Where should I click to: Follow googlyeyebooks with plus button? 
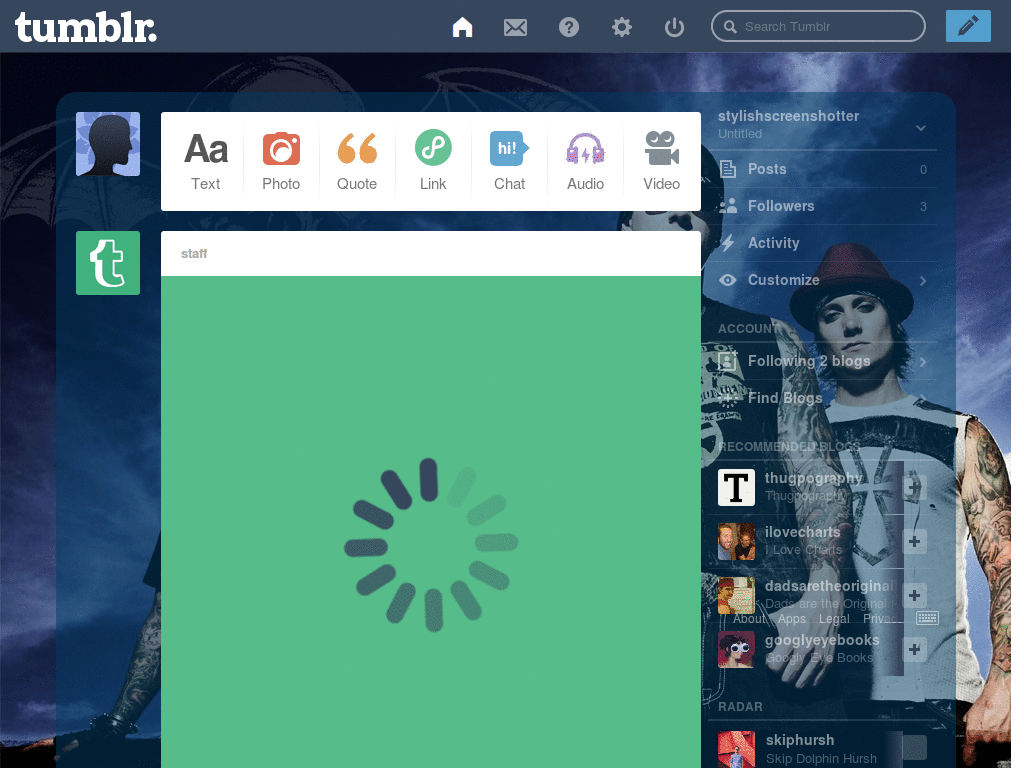tap(914, 649)
